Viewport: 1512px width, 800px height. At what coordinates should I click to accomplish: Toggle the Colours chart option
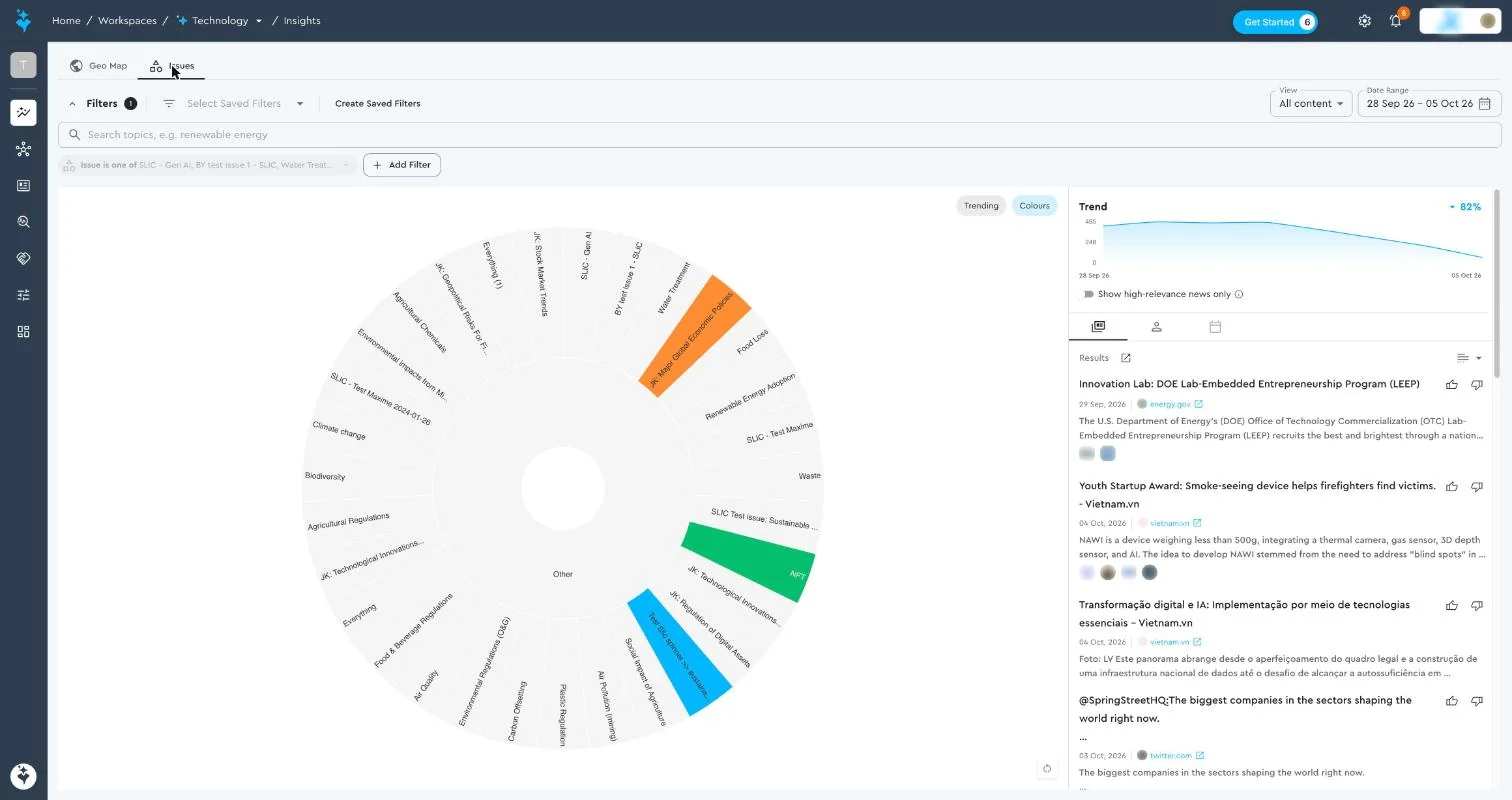(x=1034, y=206)
